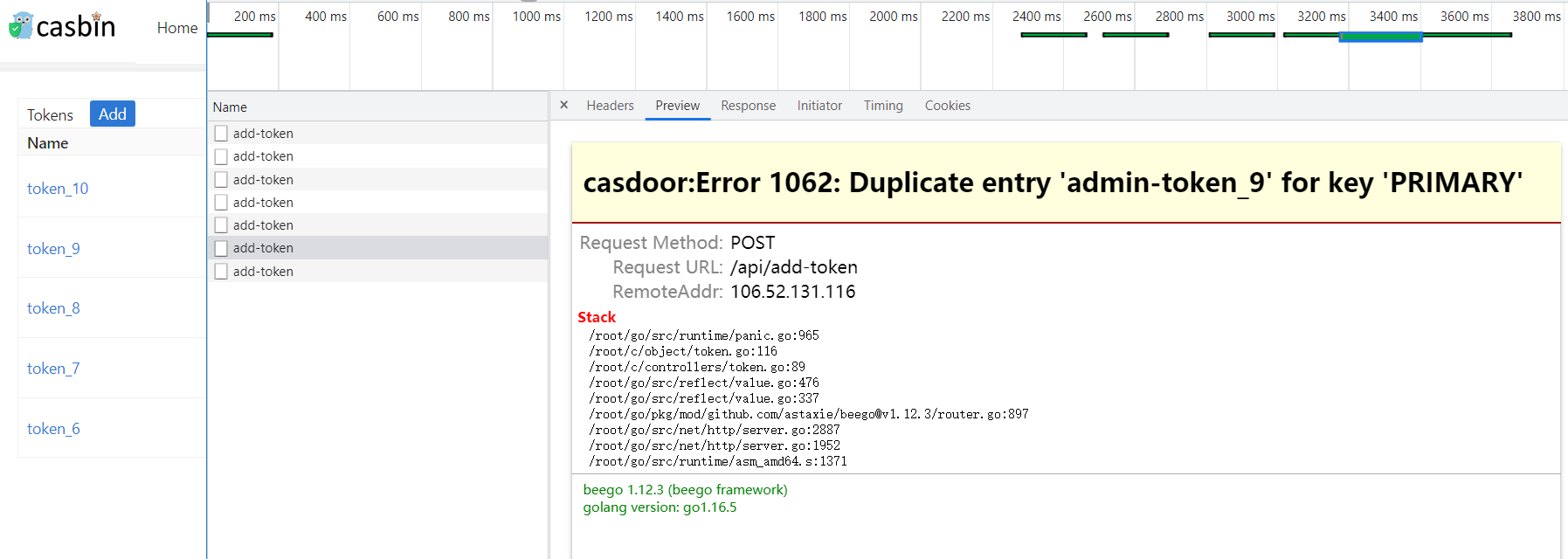Click the timeline bar near 2600 ms
The width and height of the screenshot is (1568, 559).
(1136, 35)
